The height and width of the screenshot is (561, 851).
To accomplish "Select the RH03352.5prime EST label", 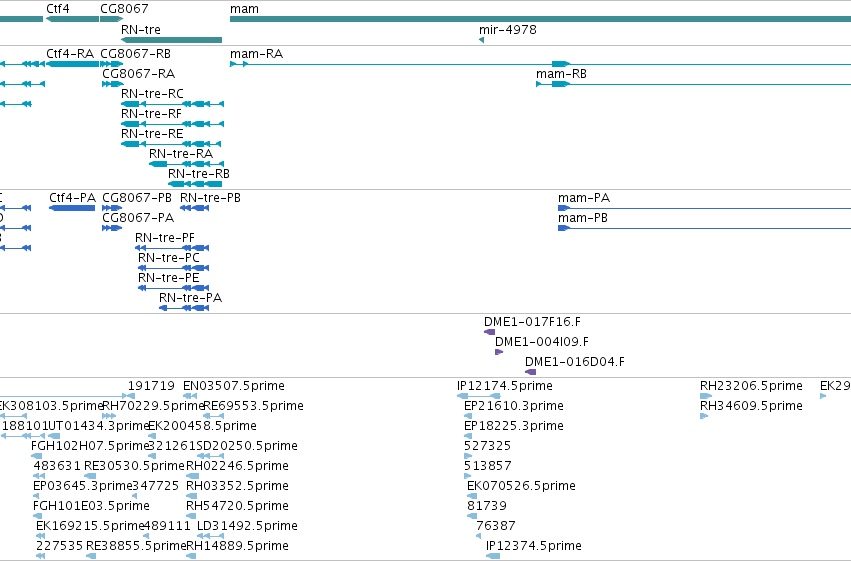I will [237, 487].
